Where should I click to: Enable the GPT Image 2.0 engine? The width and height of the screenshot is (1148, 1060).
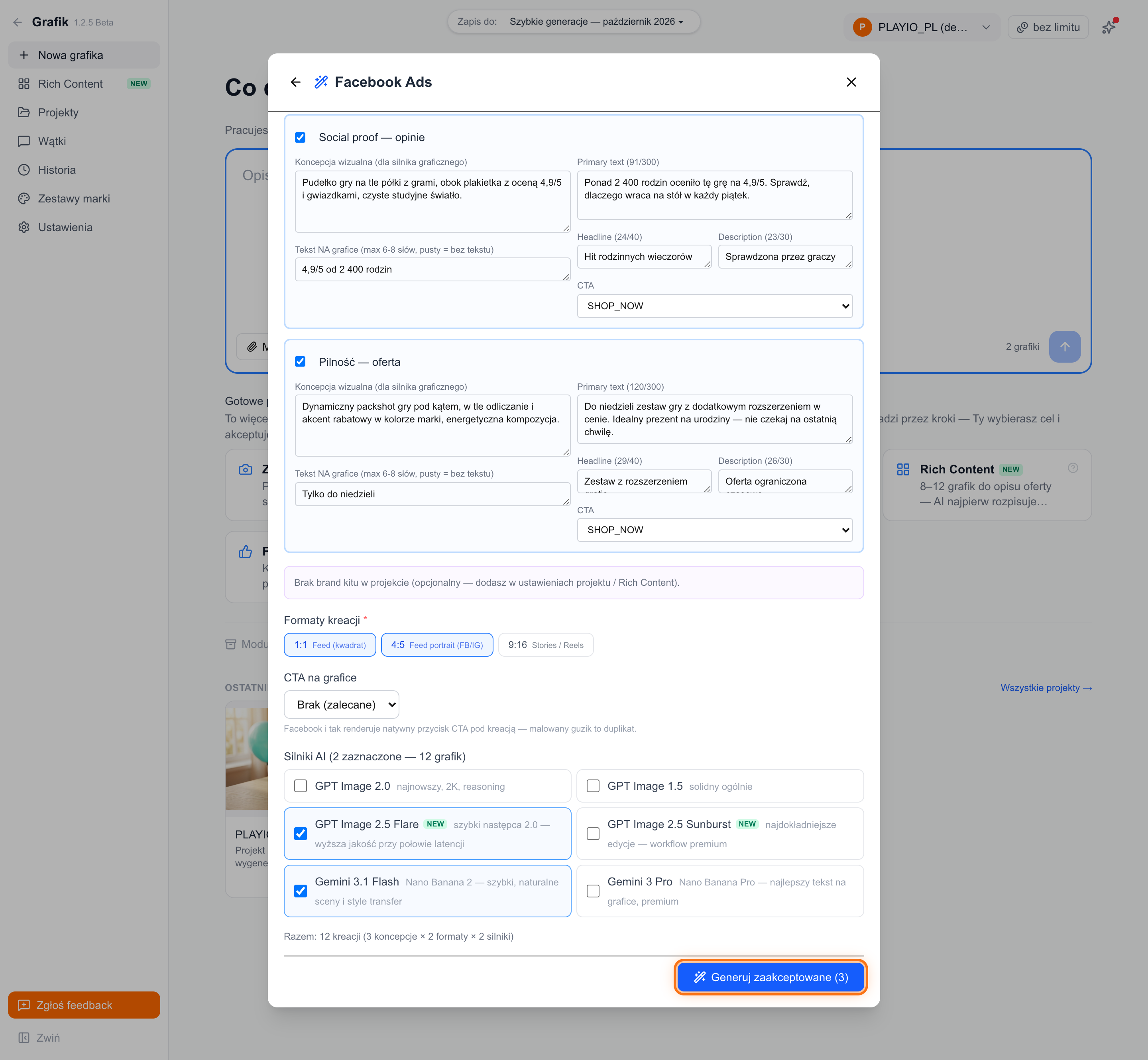click(301, 786)
